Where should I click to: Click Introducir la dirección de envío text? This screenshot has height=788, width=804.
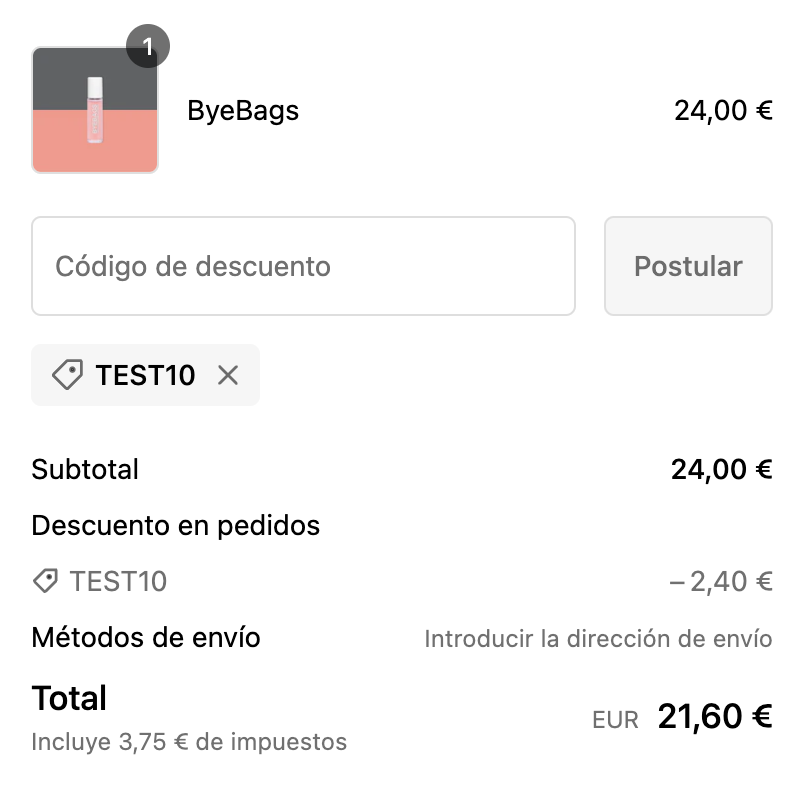(x=598, y=639)
